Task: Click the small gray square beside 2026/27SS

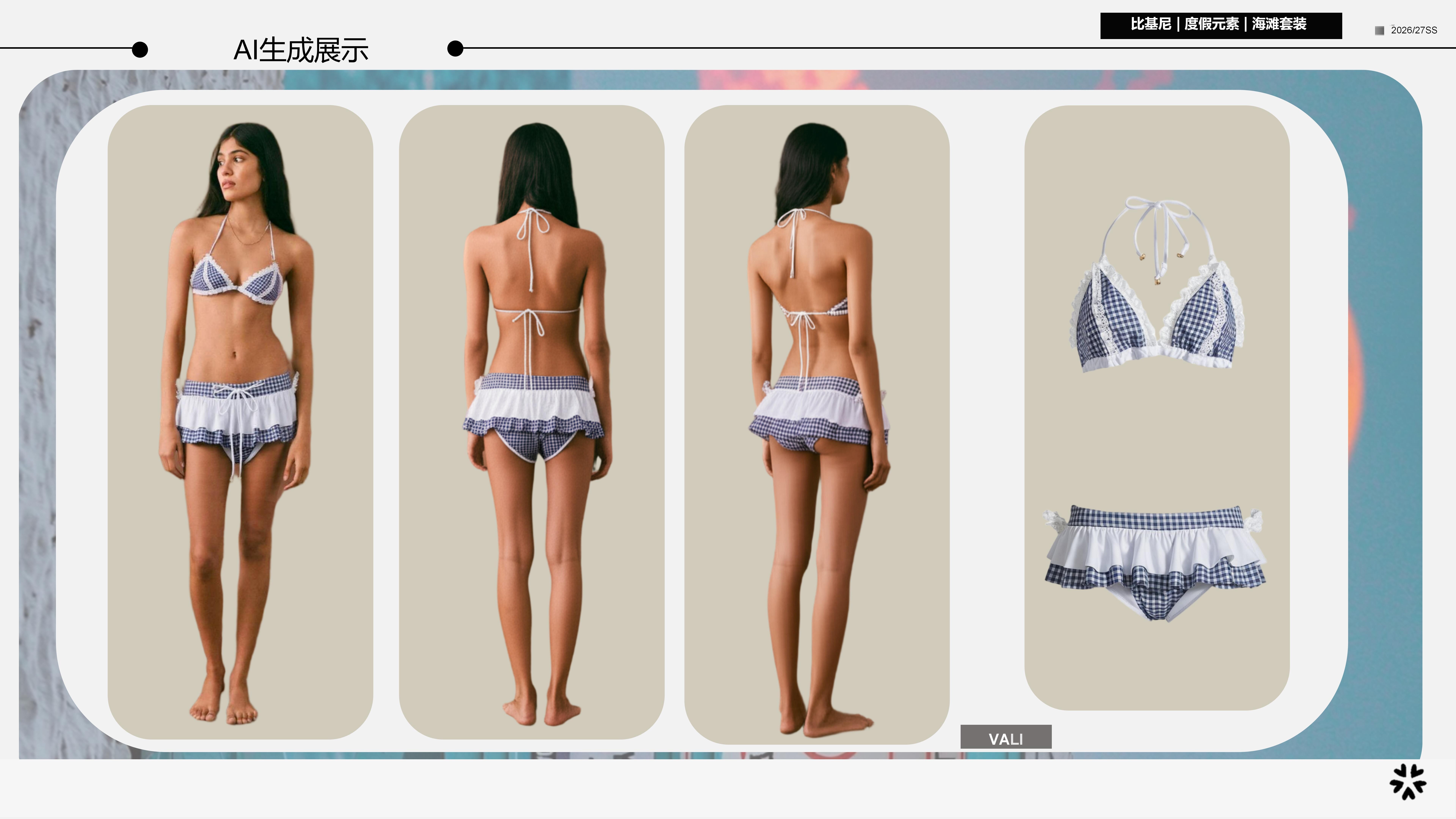Action: click(1380, 31)
